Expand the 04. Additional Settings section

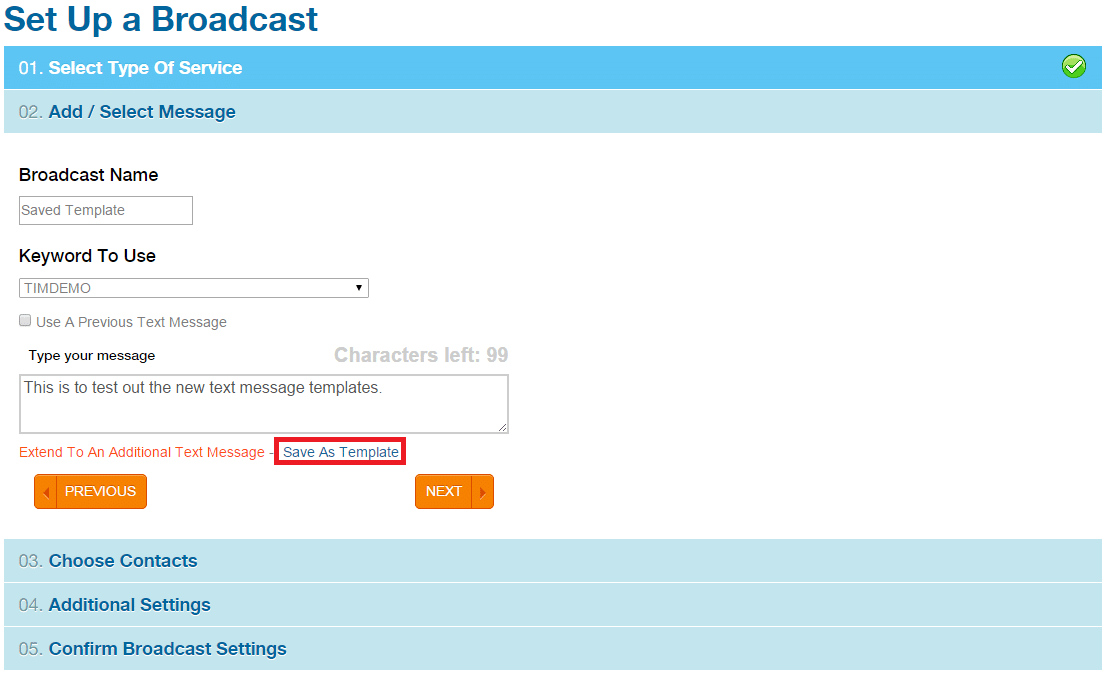(553, 605)
